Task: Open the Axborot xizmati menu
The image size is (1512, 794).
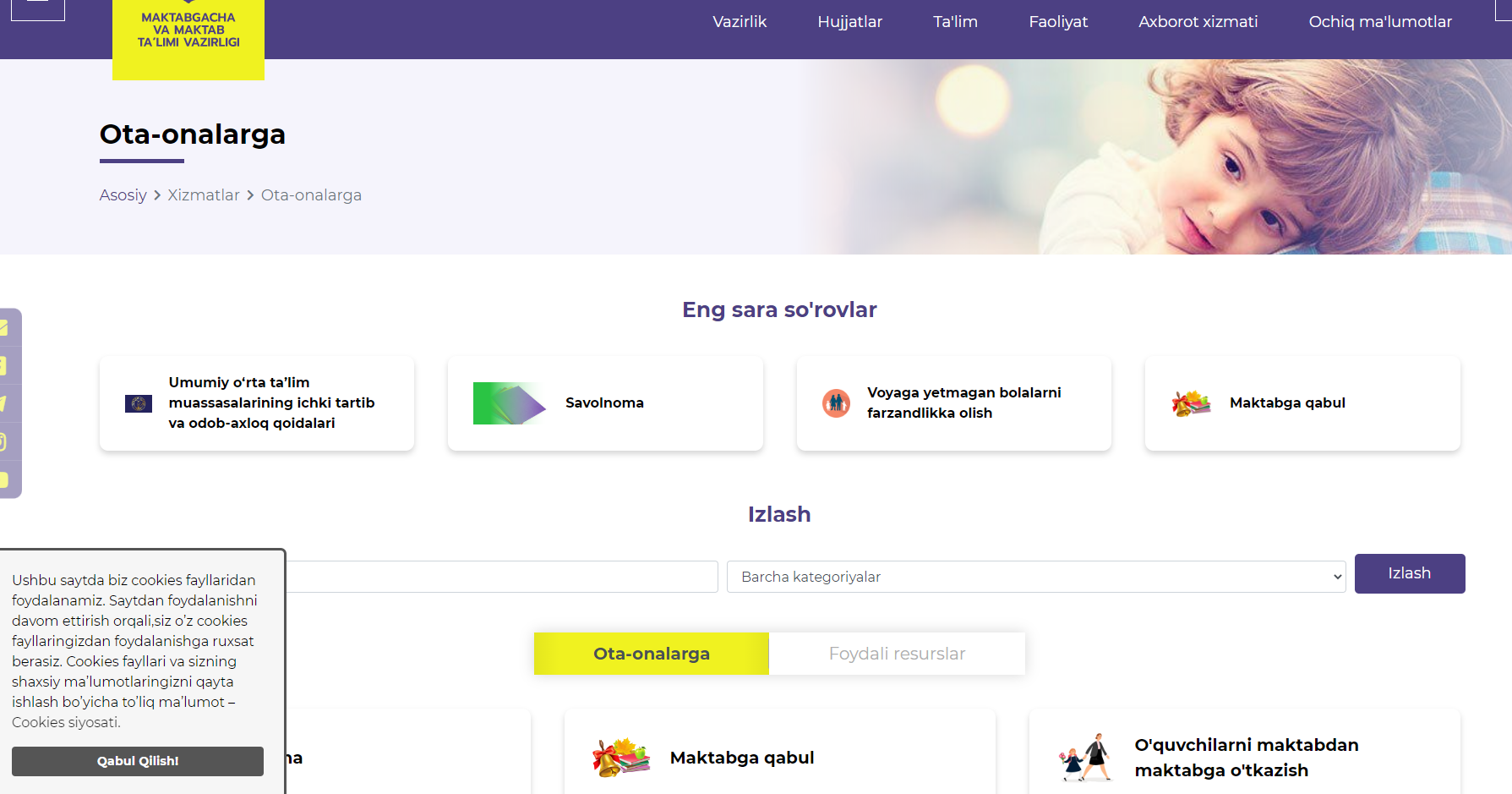Action: pos(1198,22)
